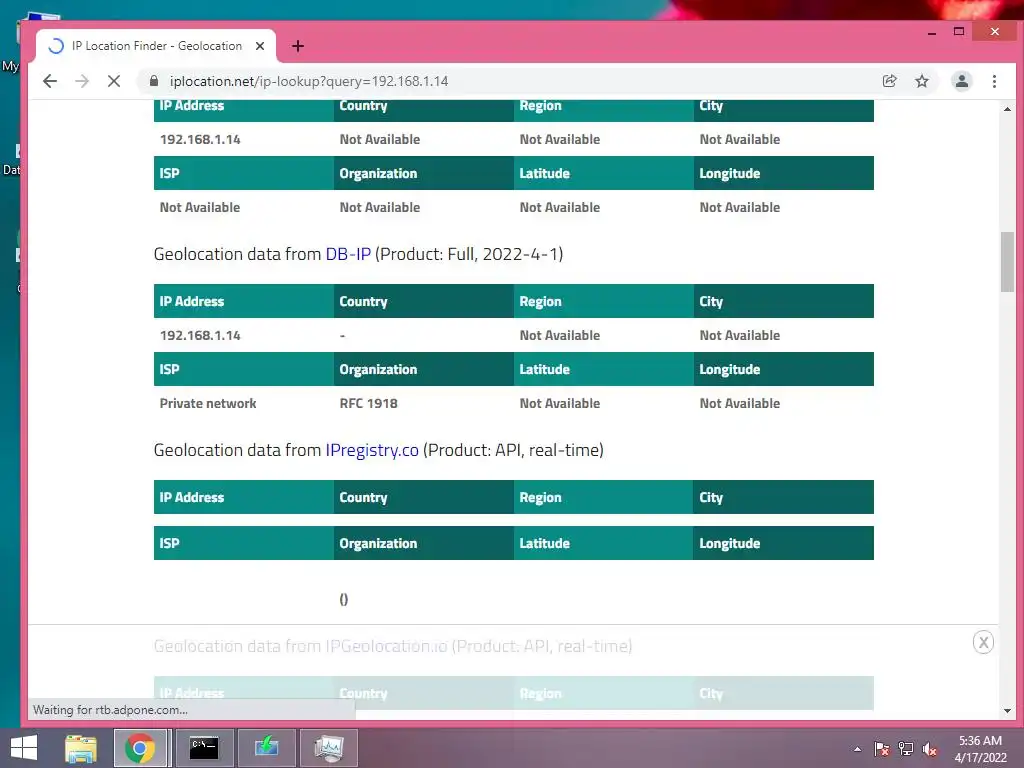1024x768 pixels.
Task: Click the 'RFC 1918' organization value
Action: (368, 403)
